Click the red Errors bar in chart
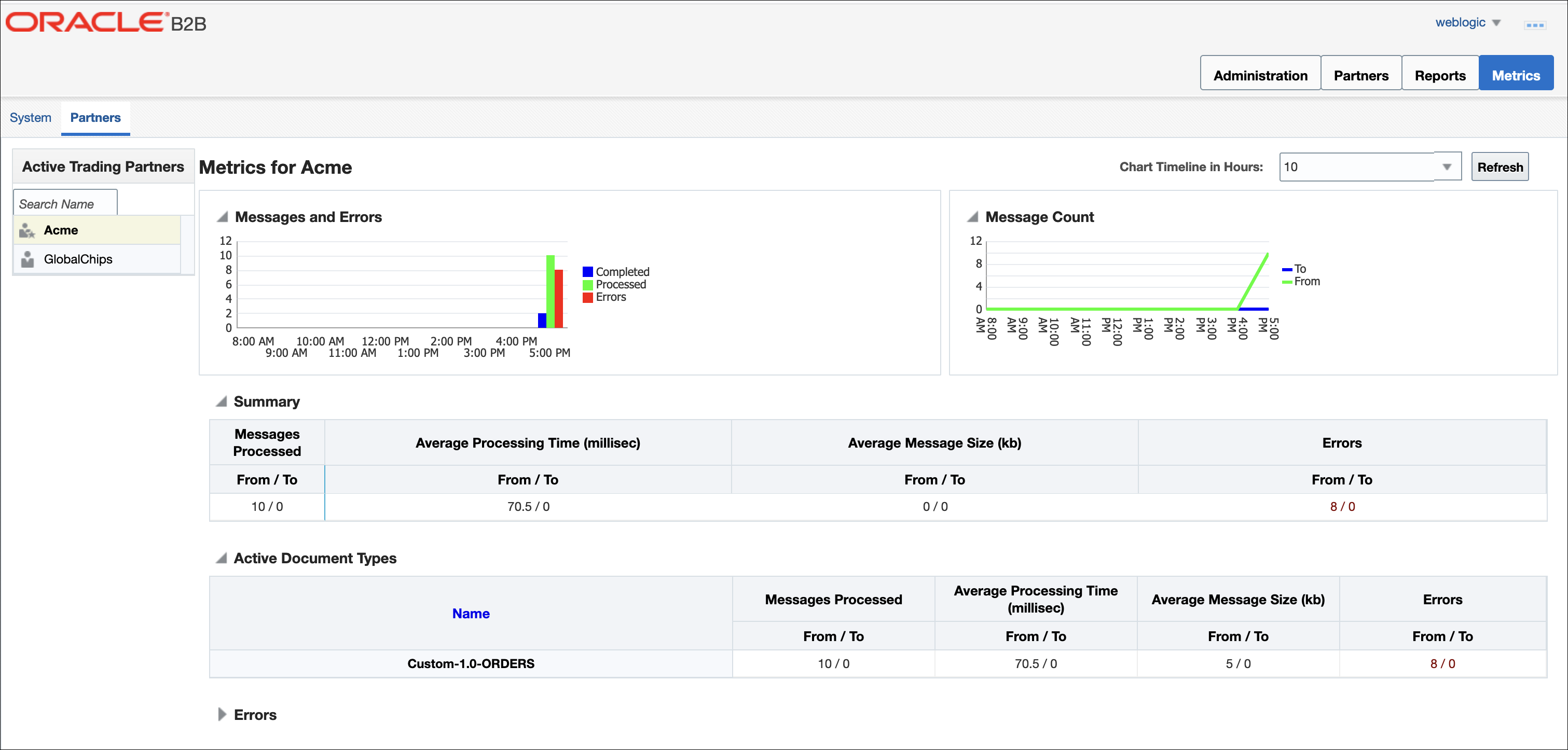 click(x=559, y=299)
